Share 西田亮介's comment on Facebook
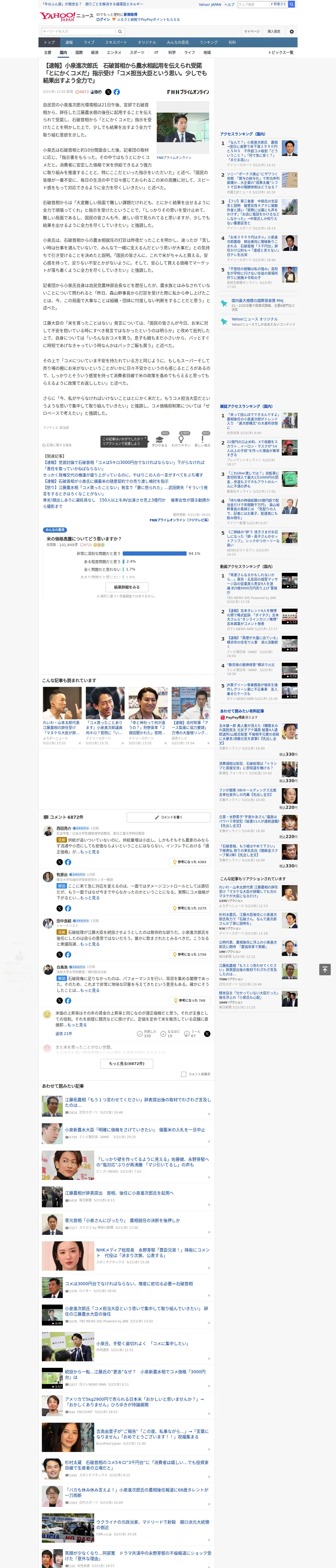Viewport: 336px width, 1568px height. (68, 862)
